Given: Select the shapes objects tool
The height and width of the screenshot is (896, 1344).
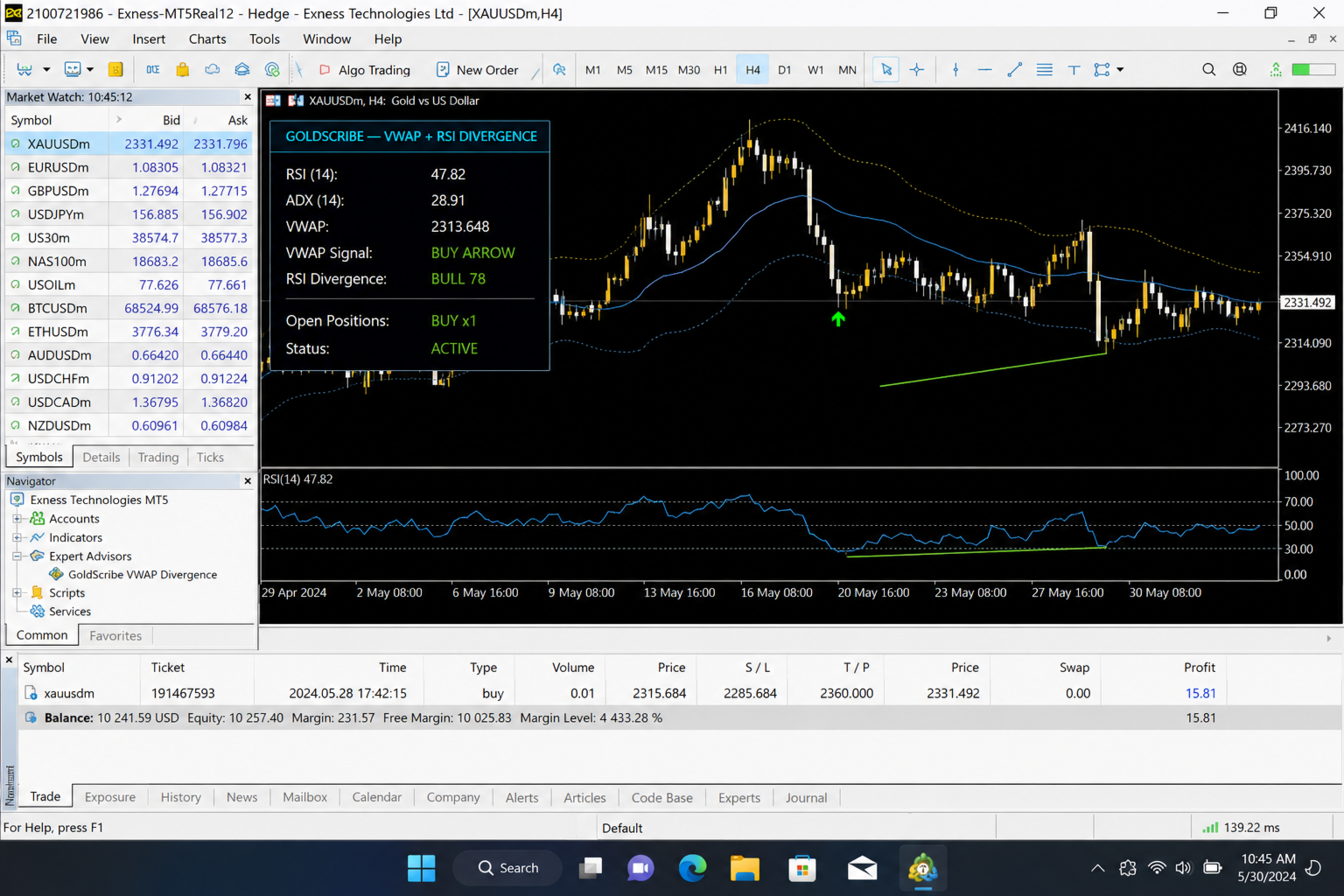Looking at the screenshot, I should coord(1102,70).
